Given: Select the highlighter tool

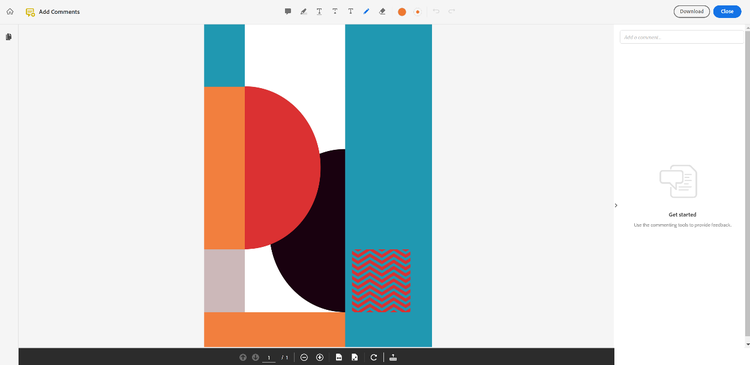Looking at the screenshot, I should point(303,11).
